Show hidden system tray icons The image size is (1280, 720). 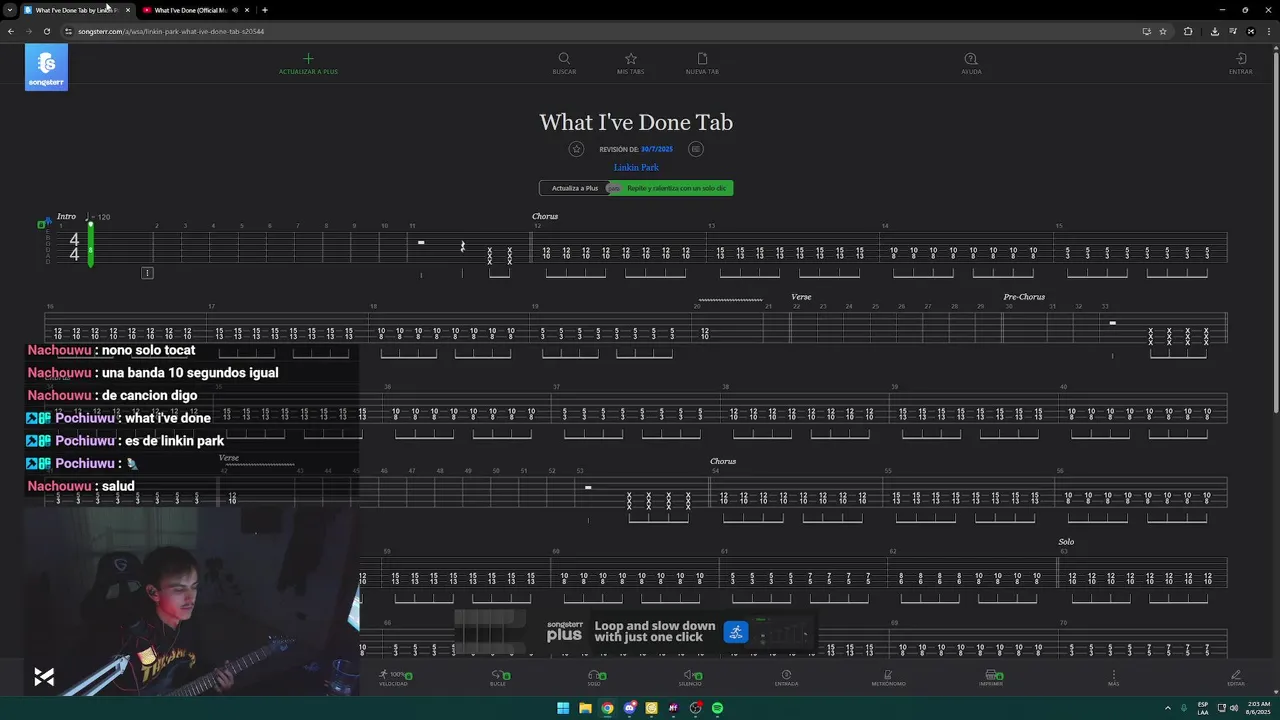coord(1168,708)
